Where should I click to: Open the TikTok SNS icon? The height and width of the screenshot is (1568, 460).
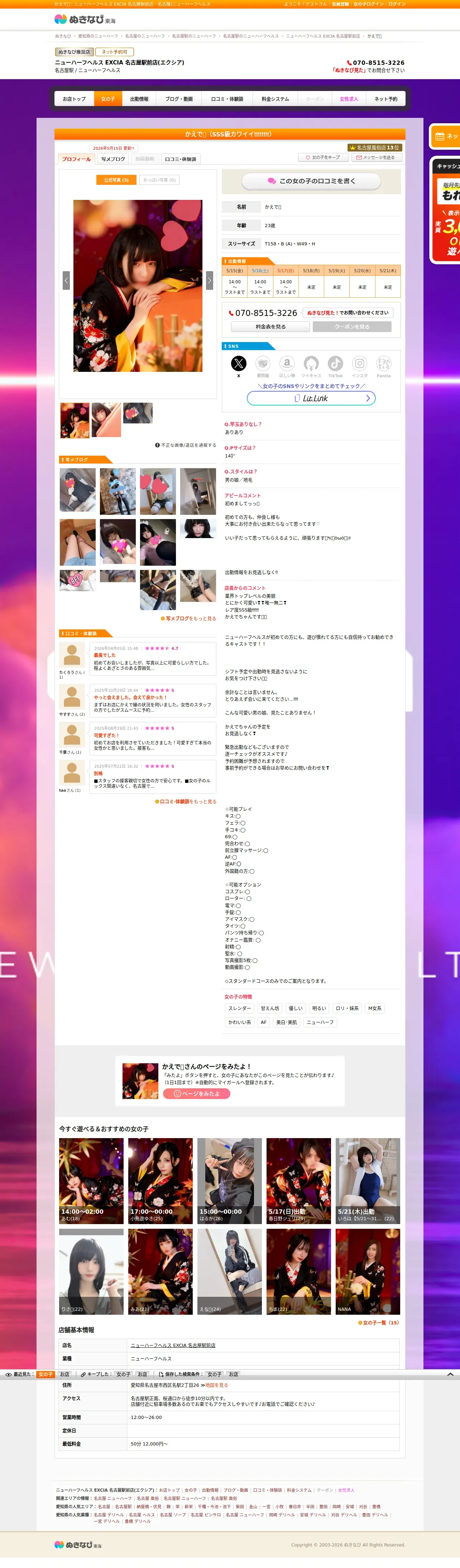335,363
